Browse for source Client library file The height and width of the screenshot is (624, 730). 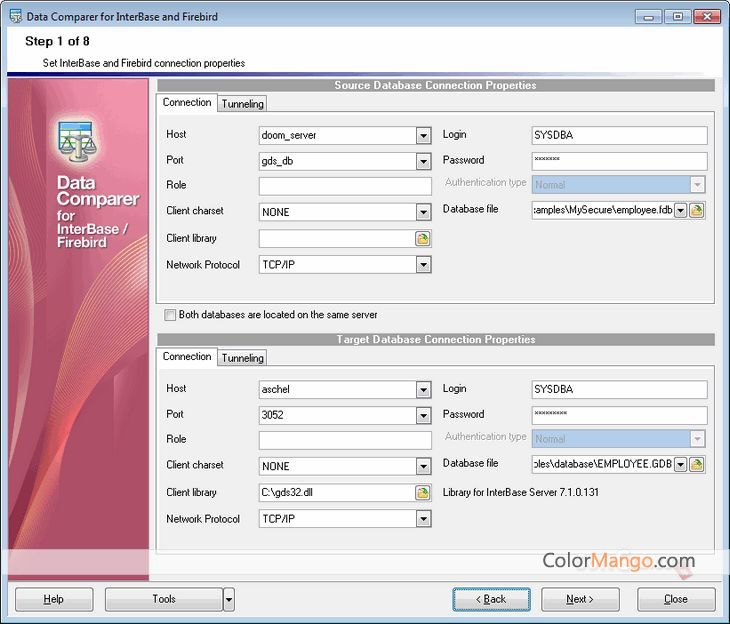click(x=423, y=239)
